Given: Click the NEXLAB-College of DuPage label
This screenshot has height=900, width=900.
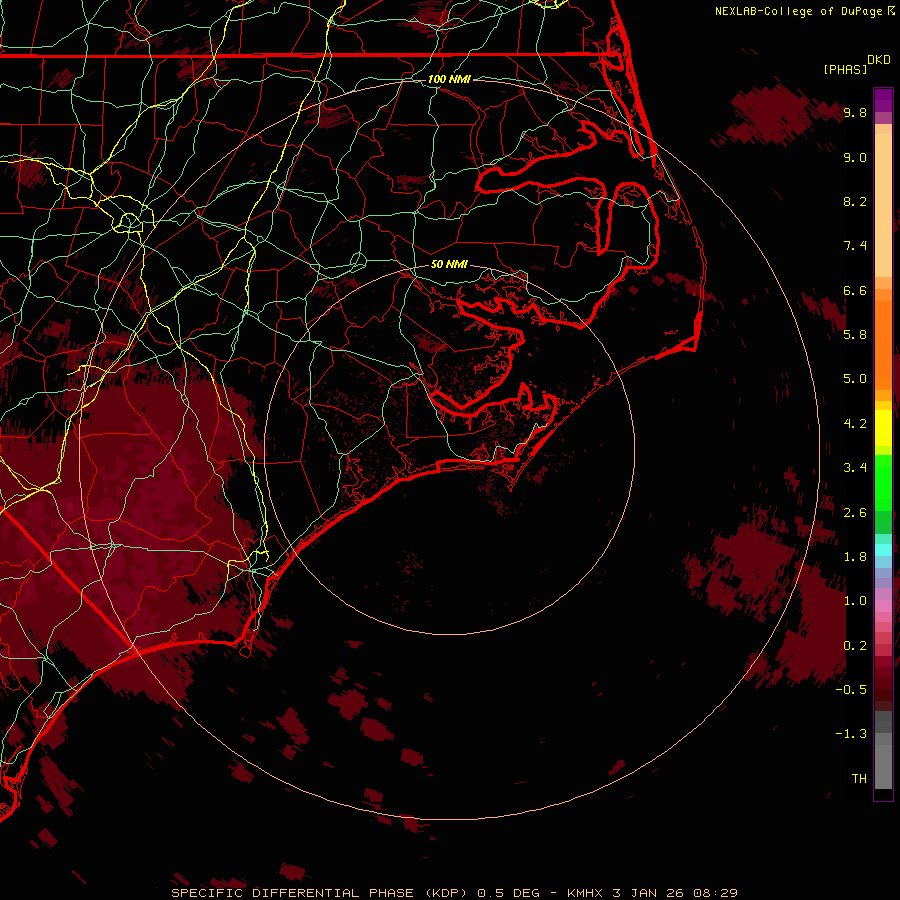Looking at the screenshot, I should [x=798, y=11].
